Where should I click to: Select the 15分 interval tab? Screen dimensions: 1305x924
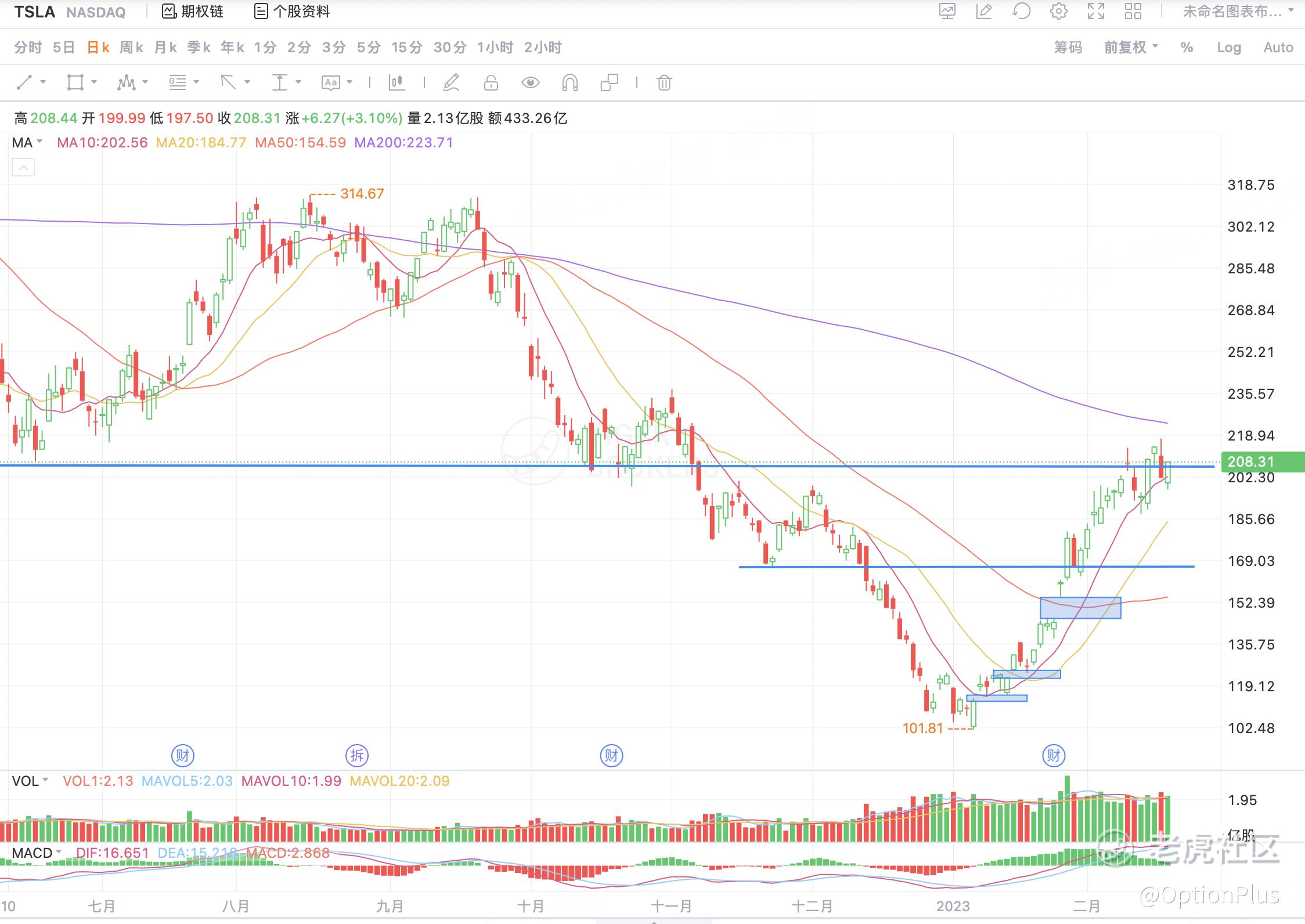406,48
